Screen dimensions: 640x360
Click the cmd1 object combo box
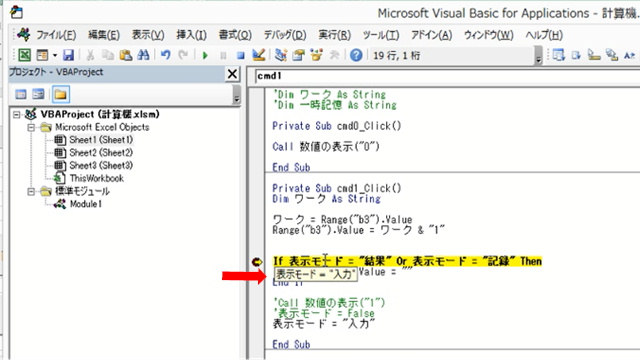click(447, 76)
